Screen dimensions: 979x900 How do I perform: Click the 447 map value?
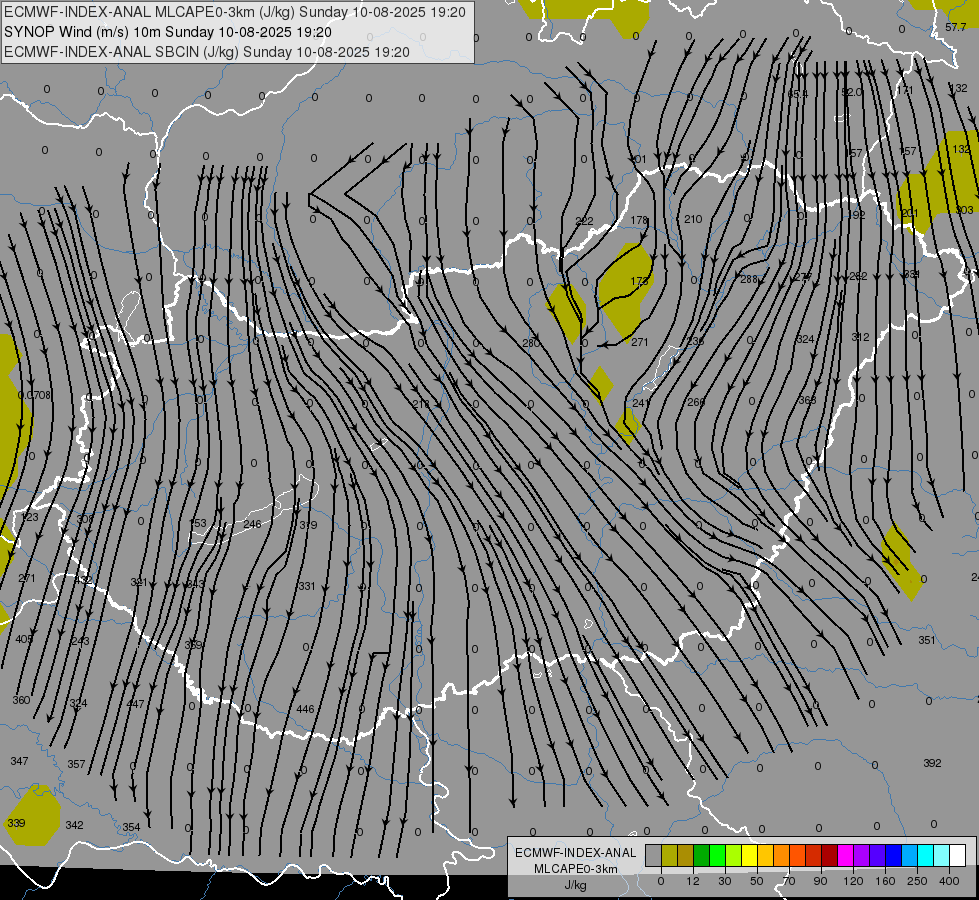[x=135, y=704]
